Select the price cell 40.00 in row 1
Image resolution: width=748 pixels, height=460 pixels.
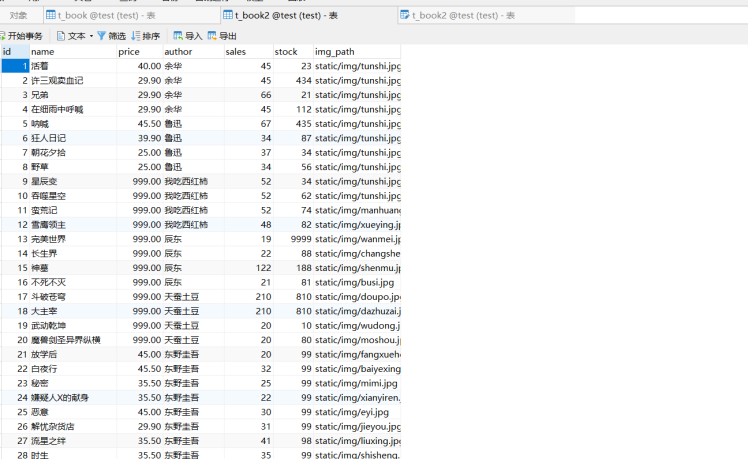coord(139,66)
